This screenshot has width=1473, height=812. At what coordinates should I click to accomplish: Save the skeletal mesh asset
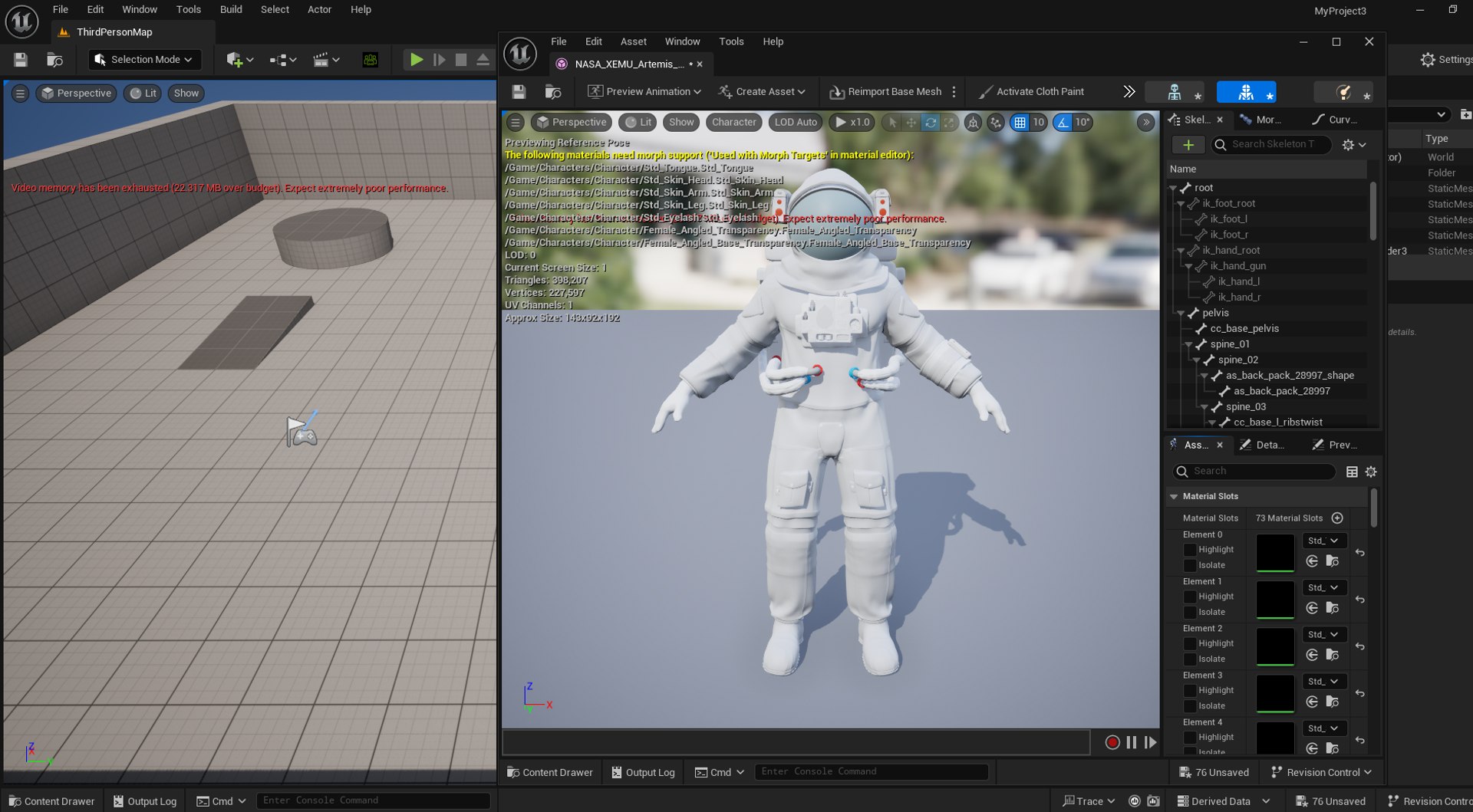[x=519, y=92]
